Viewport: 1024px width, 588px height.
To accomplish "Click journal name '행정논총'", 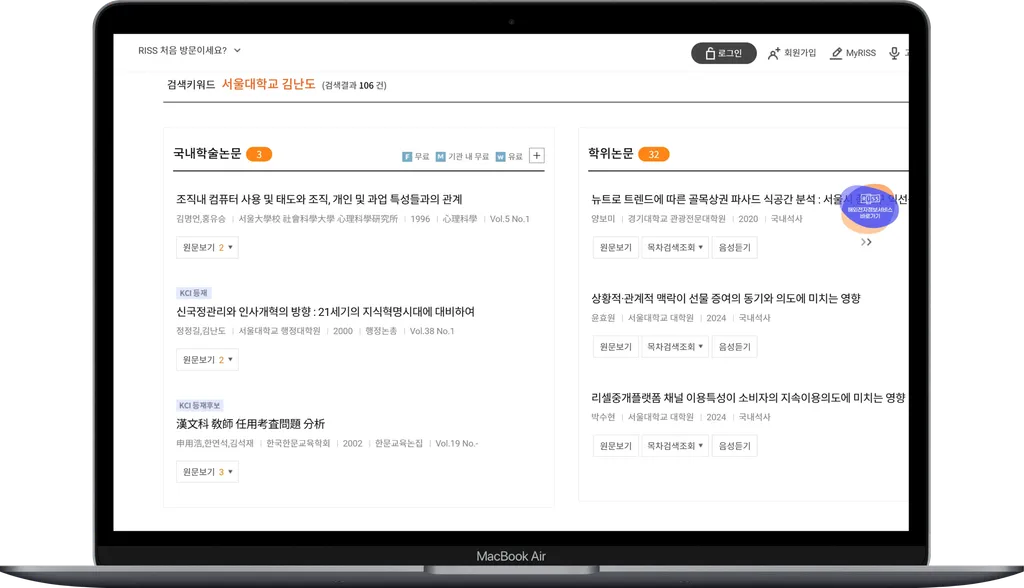I will click(x=381, y=331).
